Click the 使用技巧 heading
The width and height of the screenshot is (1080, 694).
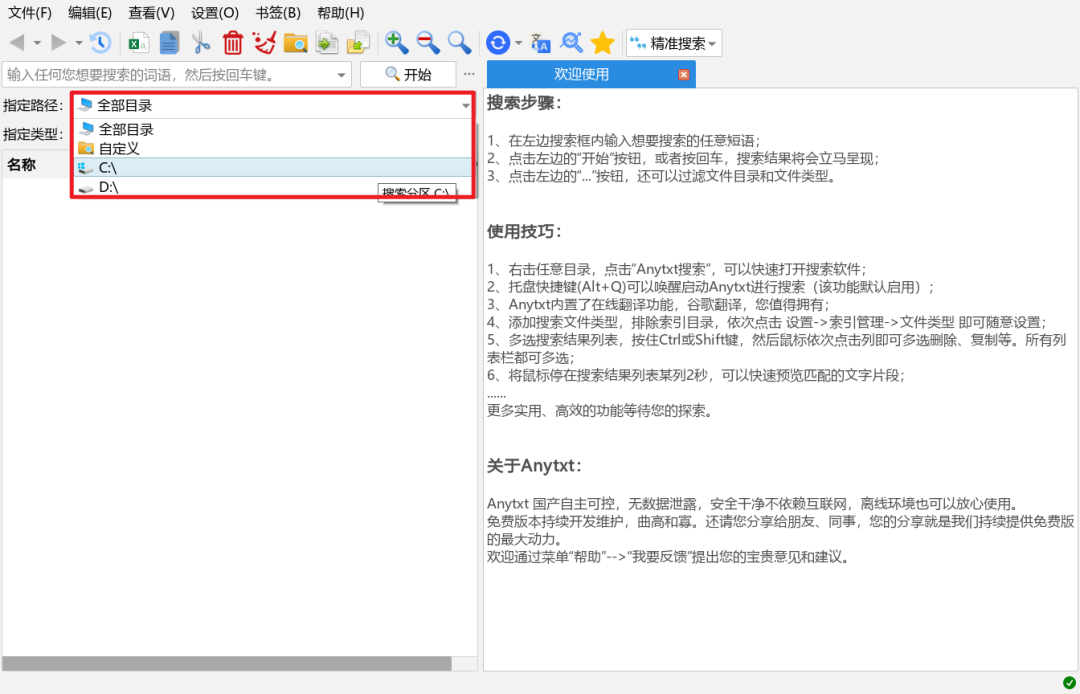pos(525,231)
